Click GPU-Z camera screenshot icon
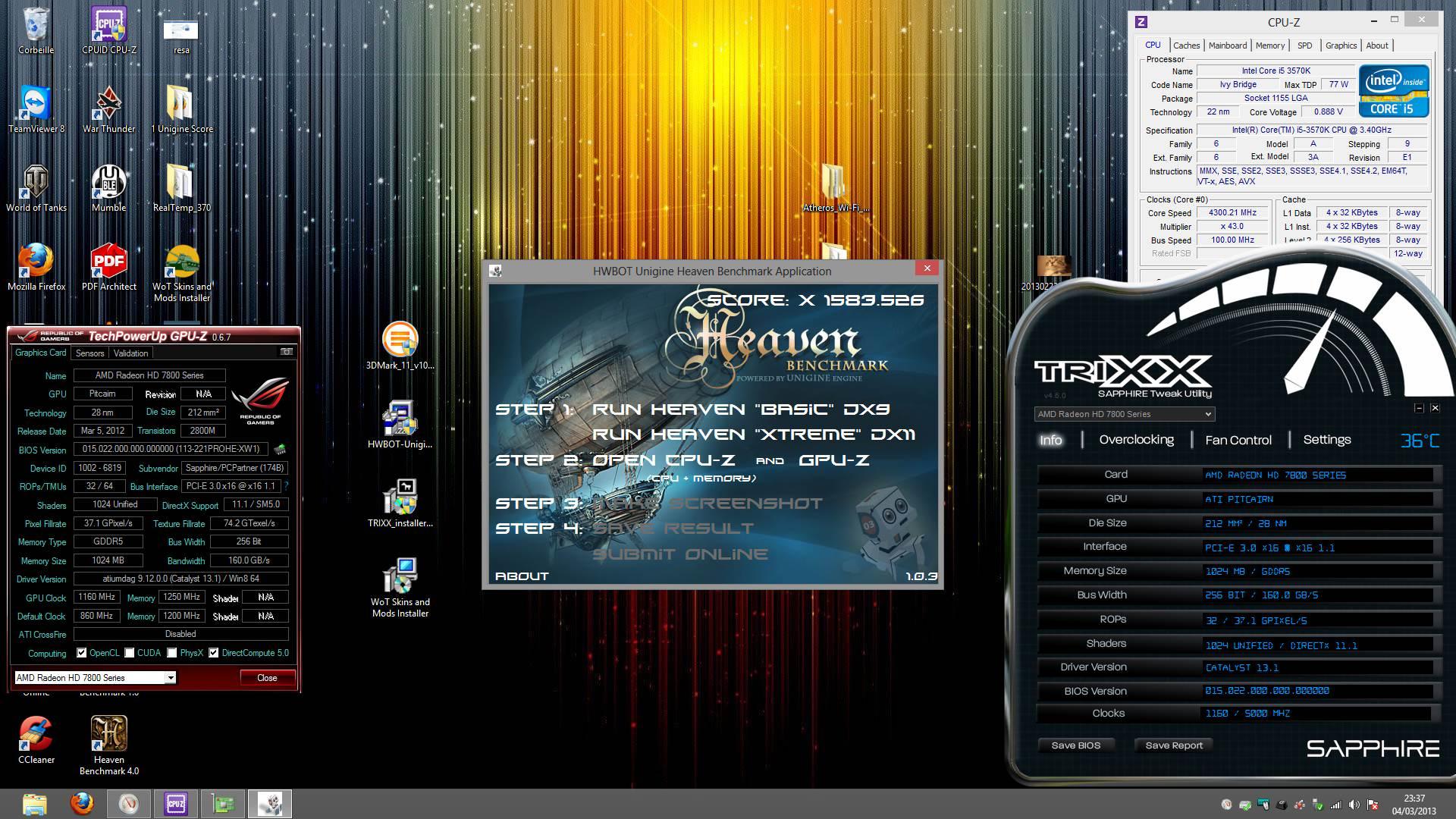This screenshot has height=819, width=1456. pyautogui.click(x=287, y=352)
